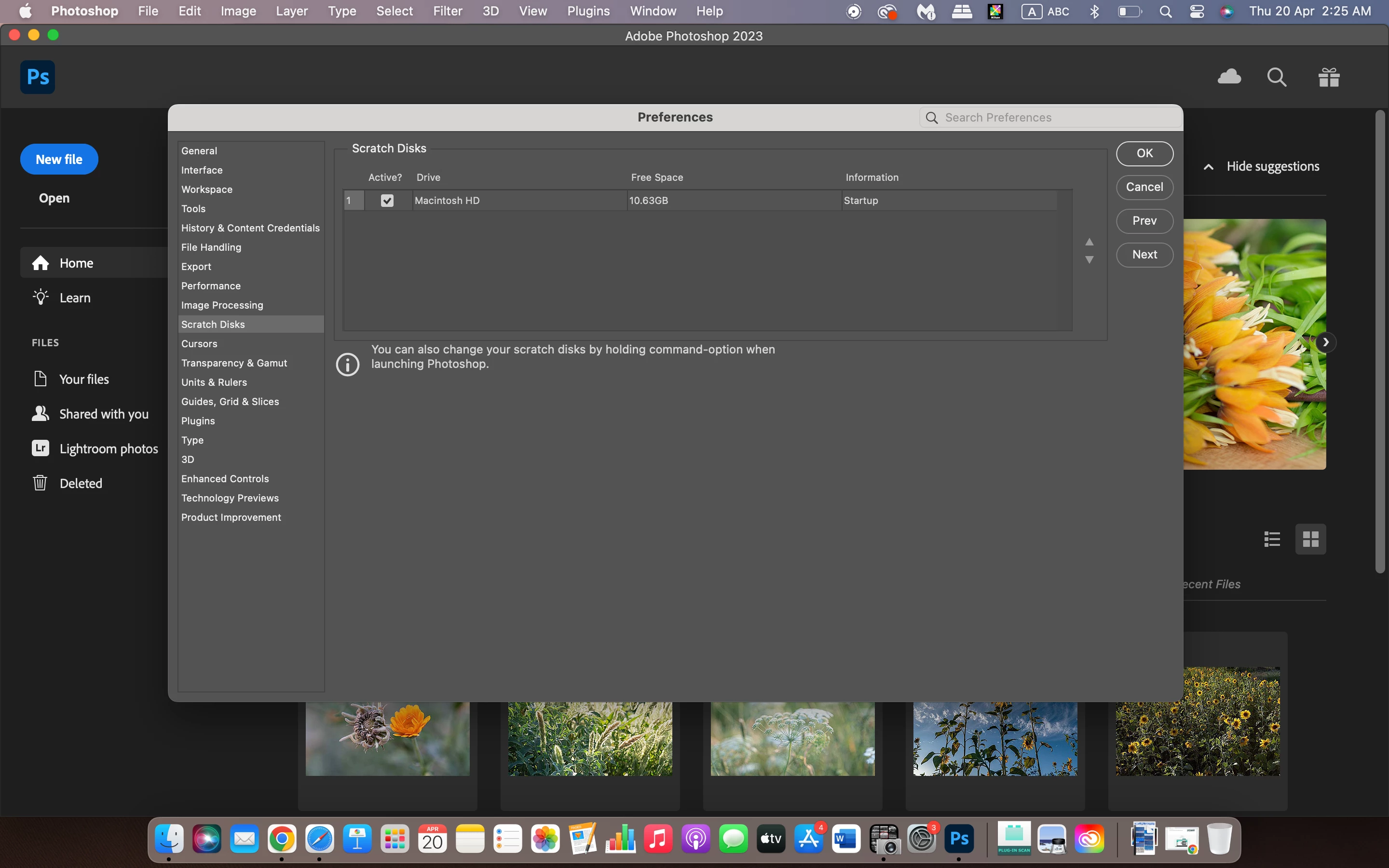1389x868 pixels.
Task: Open the Filter menu in menu bar
Action: pos(447,11)
